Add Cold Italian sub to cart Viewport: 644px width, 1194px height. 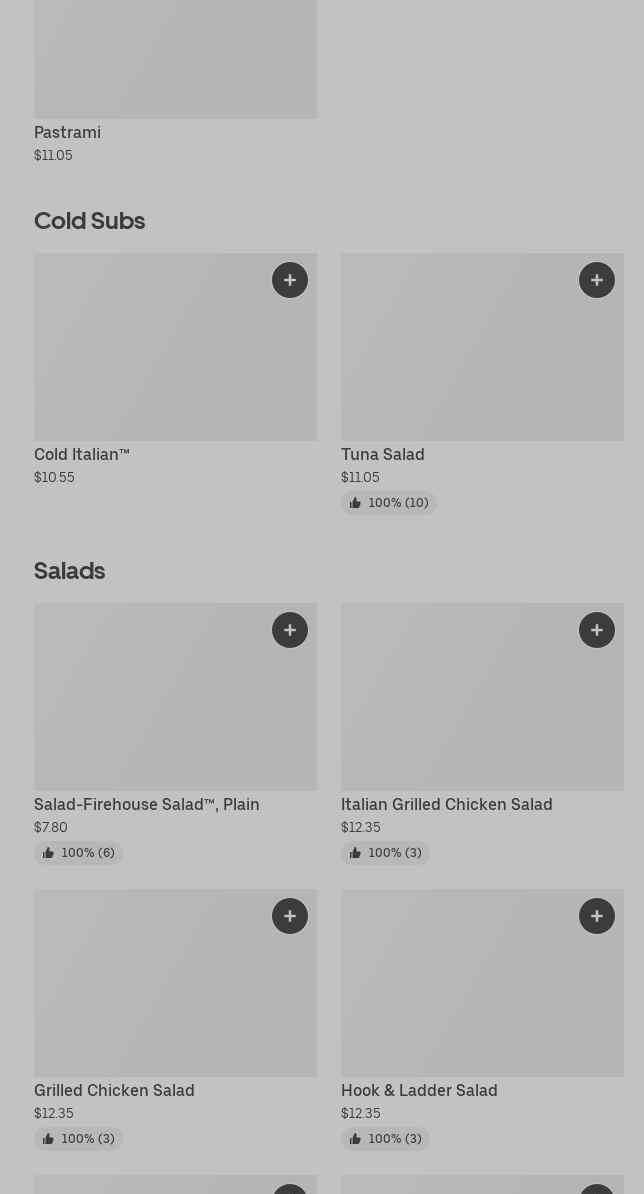tap(290, 280)
